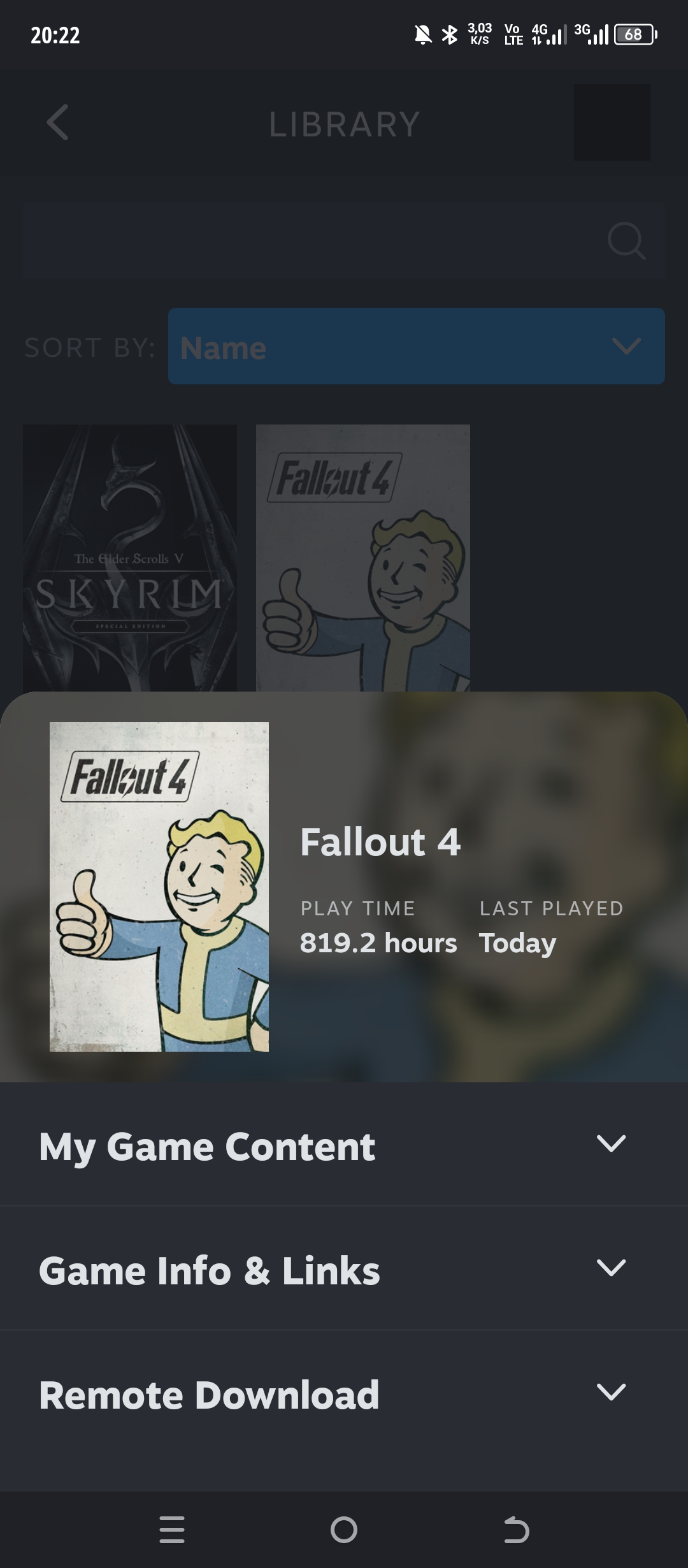Select the Game Info & Links label
688x1568 pixels.
pyautogui.click(x=210, y=1271)
